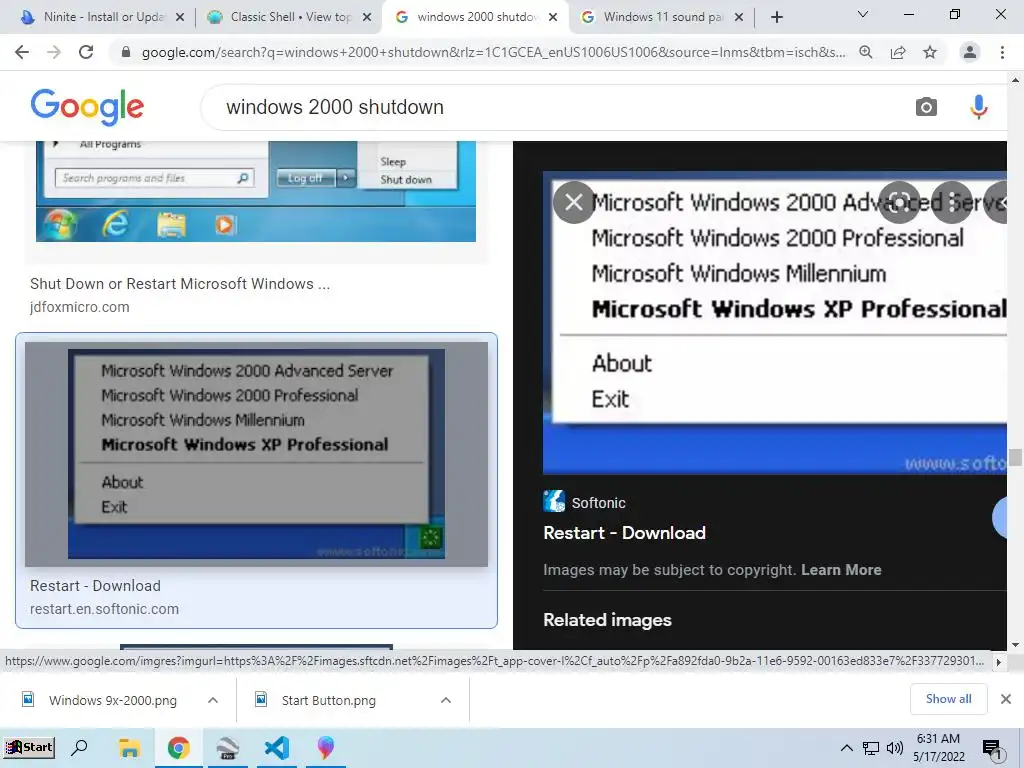The height and width of the screenshot is (768, 1024).
Task: Open downloaded Windows 9x-2000.png
Action: click(x=112, y=700)
